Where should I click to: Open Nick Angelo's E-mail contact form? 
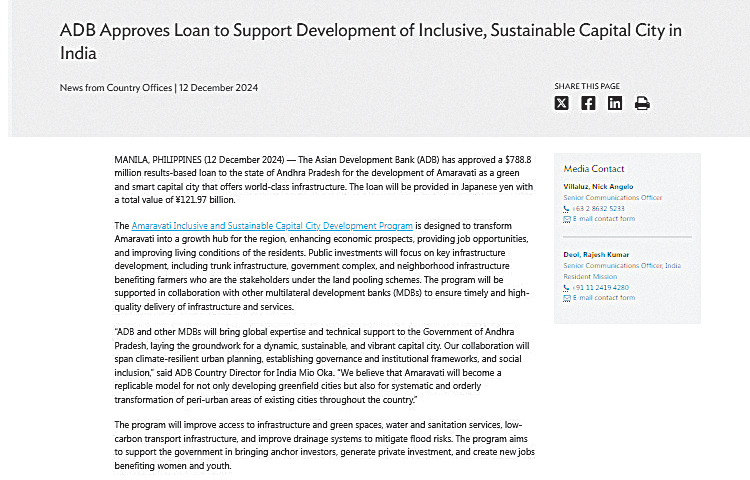604,218
